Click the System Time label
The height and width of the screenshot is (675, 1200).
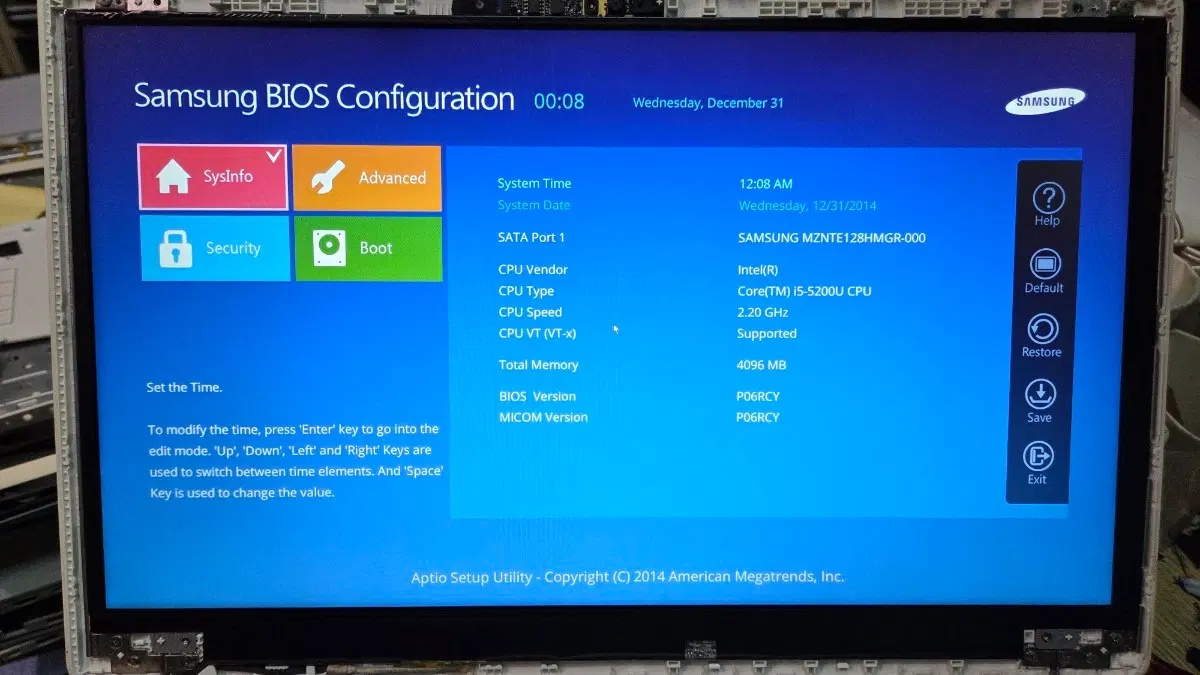(535, 184)
